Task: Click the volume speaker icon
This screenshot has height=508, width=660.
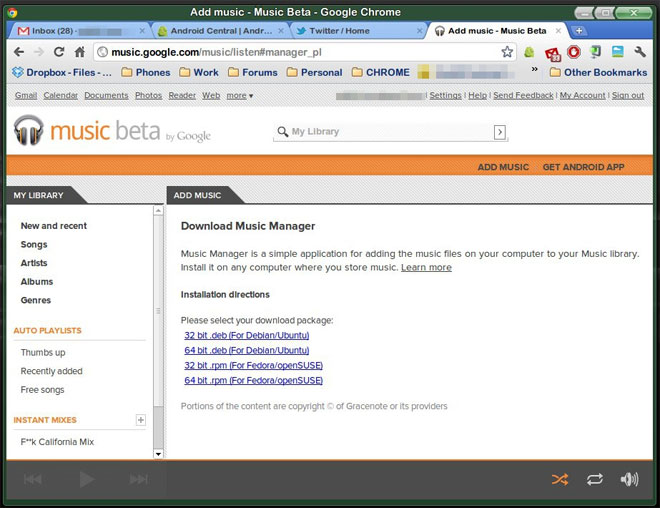Action: click(x=629, y=479)
